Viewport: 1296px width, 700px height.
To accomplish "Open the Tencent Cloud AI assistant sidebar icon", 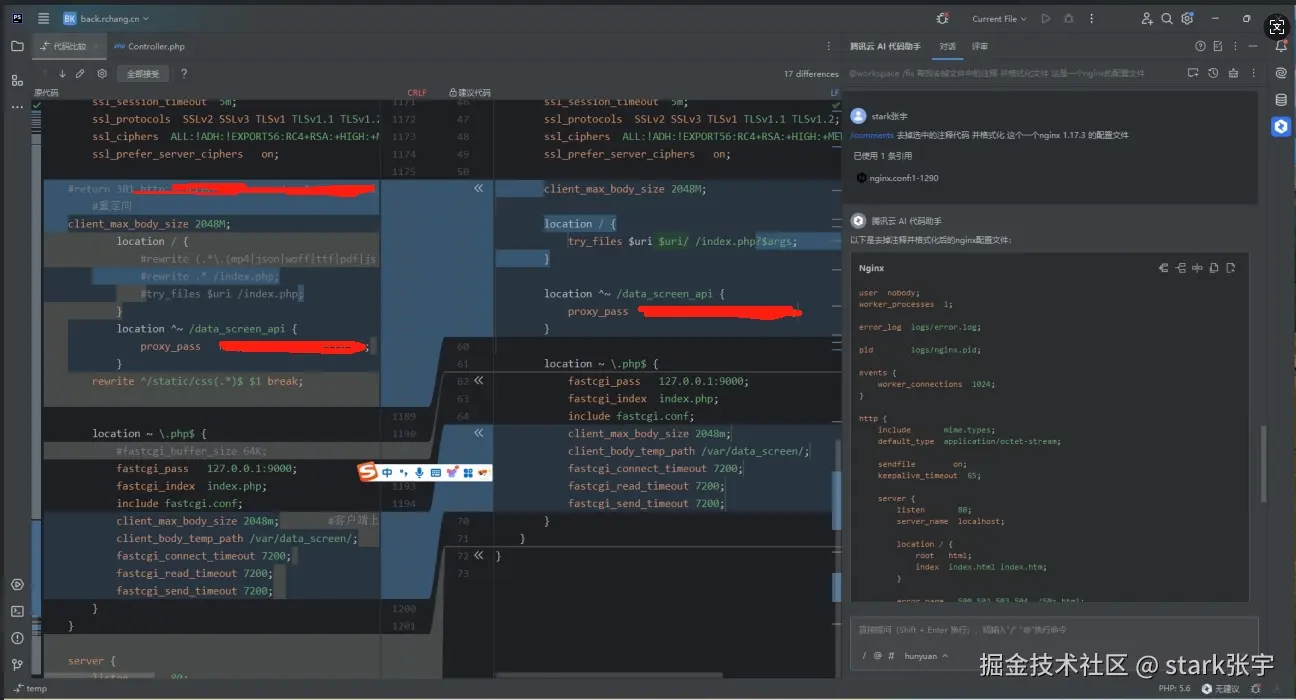I will [x=1281, y=127].
